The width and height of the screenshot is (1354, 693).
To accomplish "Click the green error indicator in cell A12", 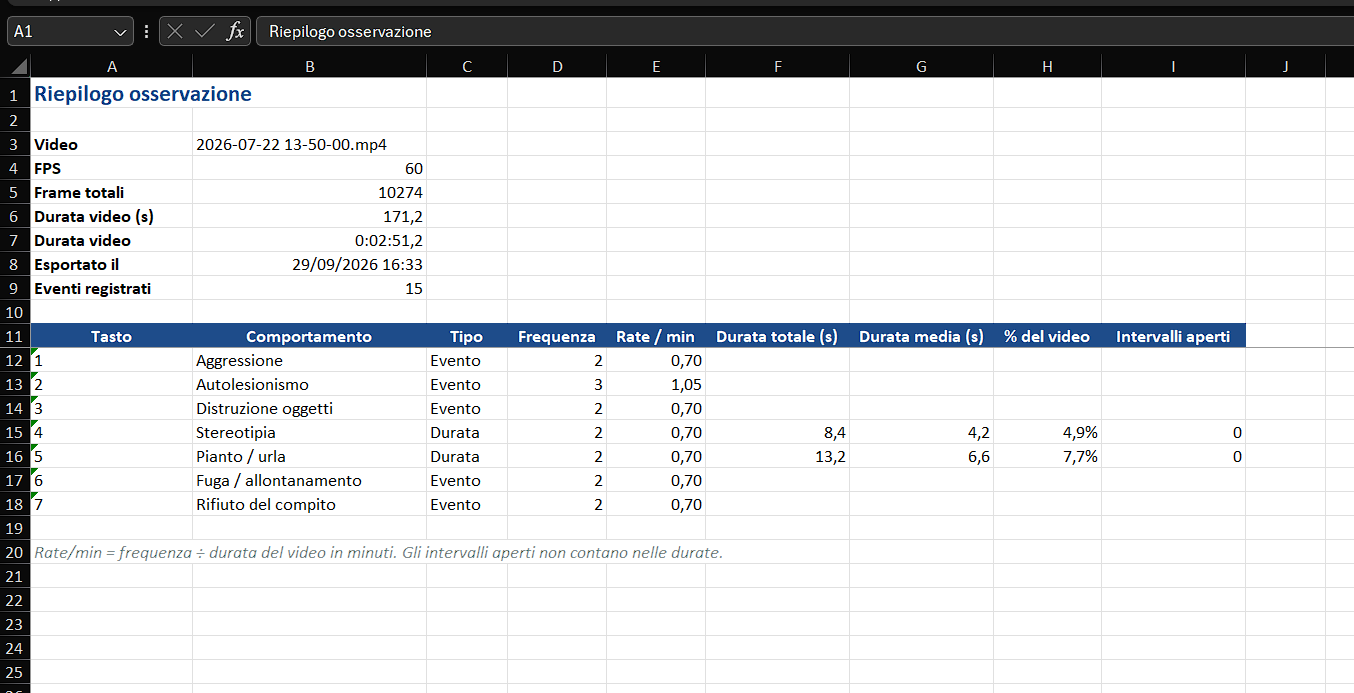I will (35, 352).
